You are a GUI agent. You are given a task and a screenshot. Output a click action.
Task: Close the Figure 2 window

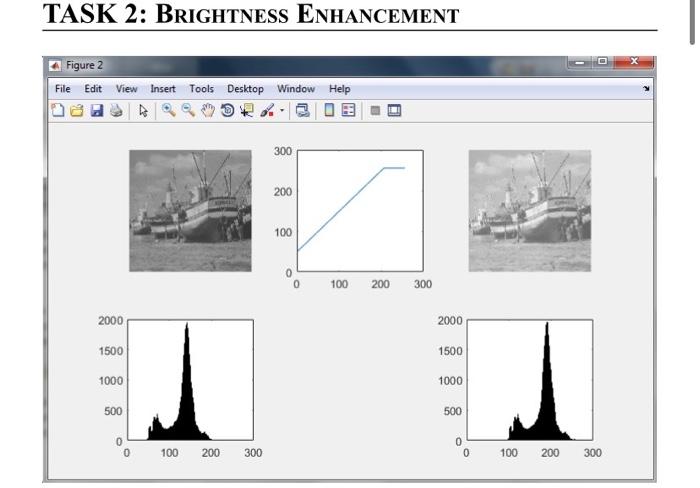coord(634,62)
